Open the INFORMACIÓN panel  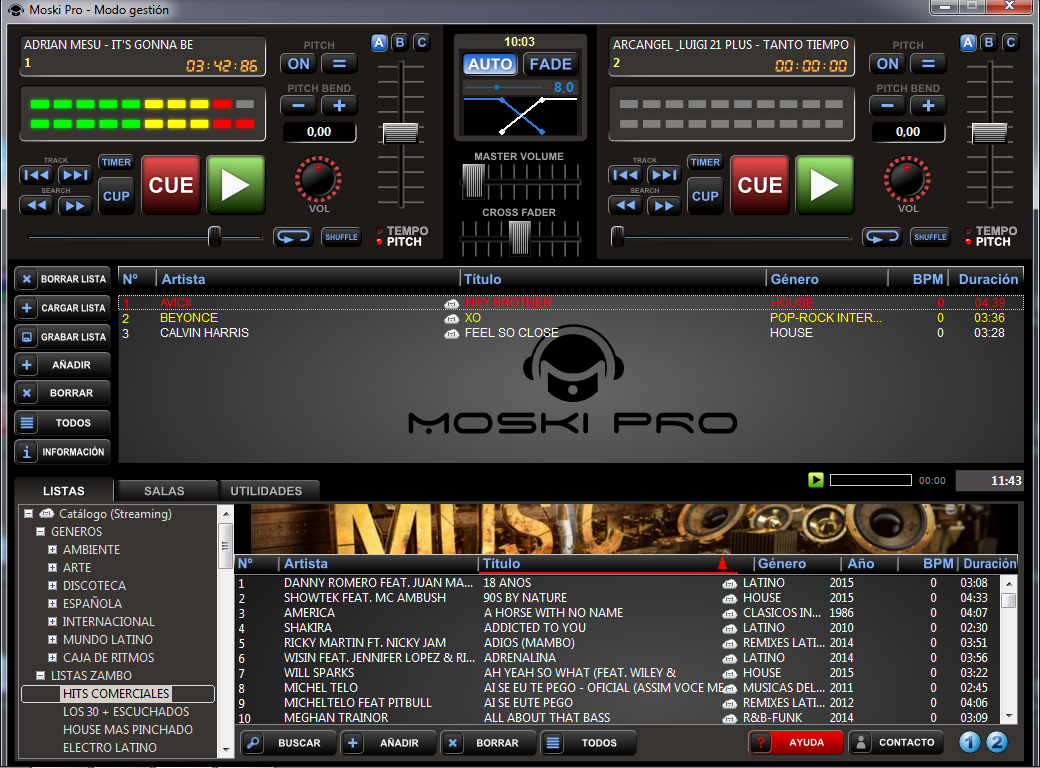coord(62,451)
